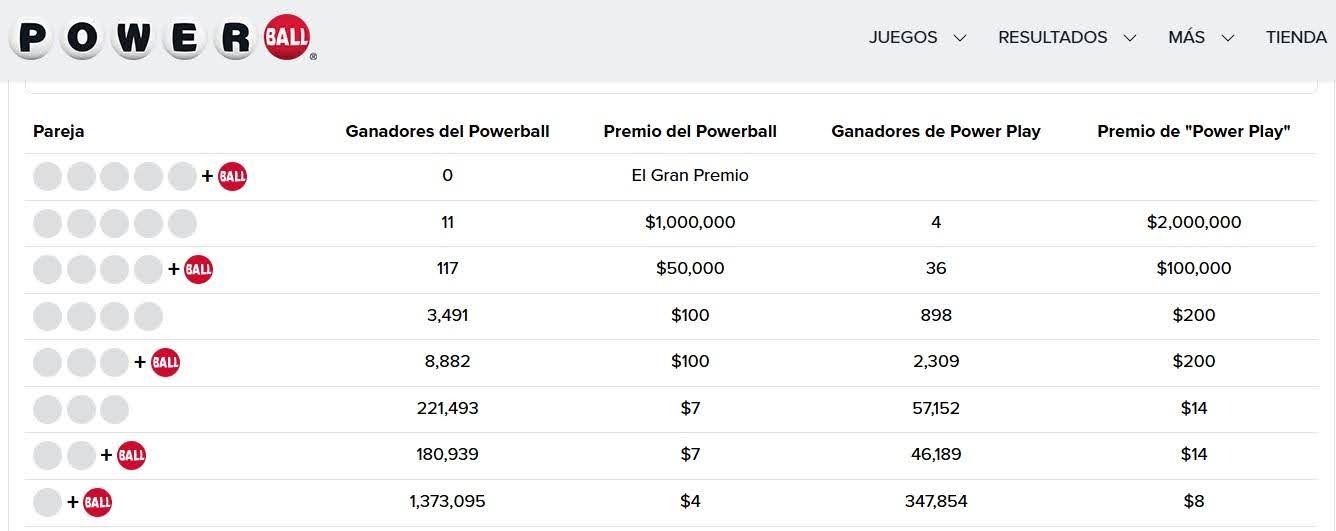Click the Pareja column header

coord(58,131)
